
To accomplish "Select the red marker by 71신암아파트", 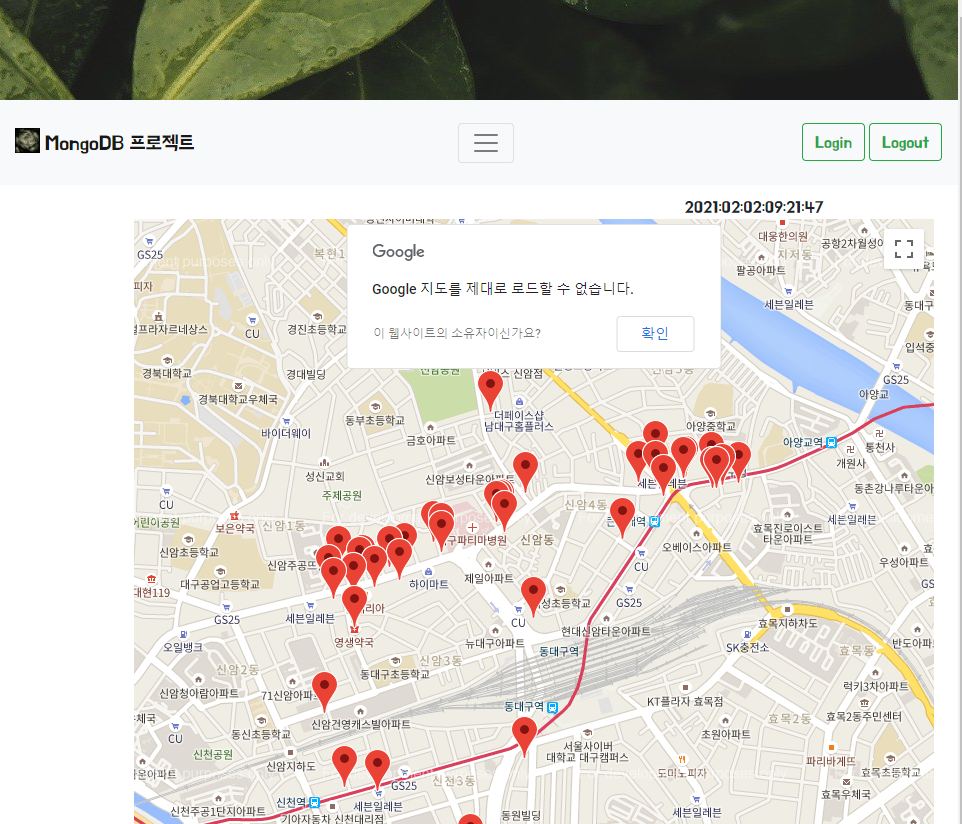I will 324,691.
